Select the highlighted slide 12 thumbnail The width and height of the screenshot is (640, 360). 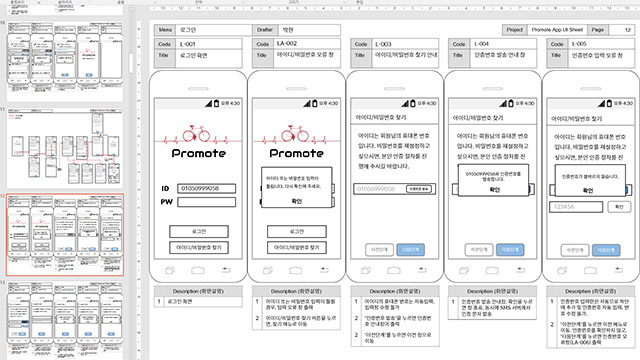point(65,235)
